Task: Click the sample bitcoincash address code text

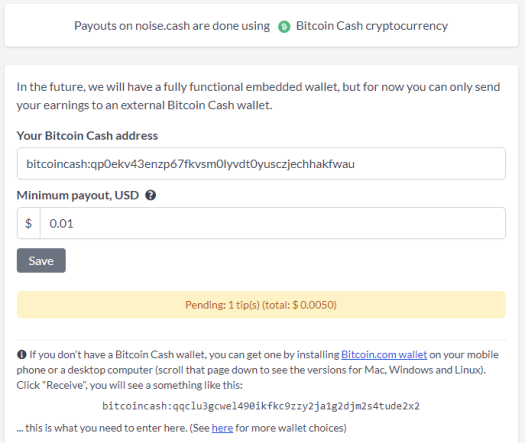Action: (261, 406)
